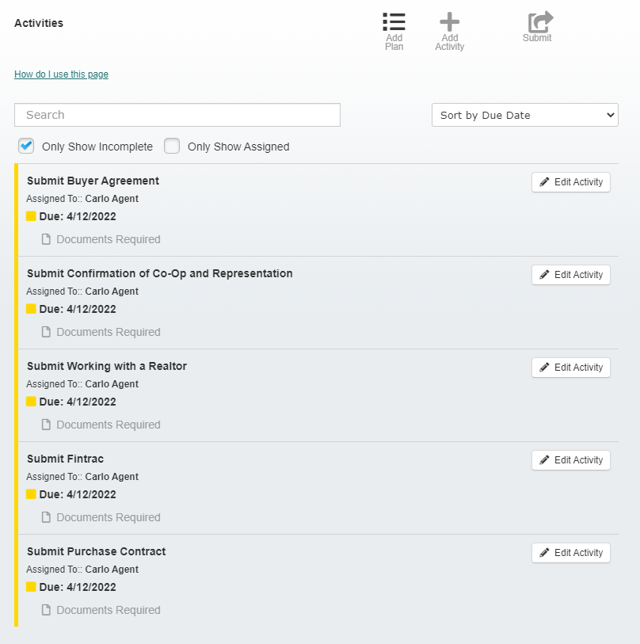
Task: Click the Submit share icon
Action: click(x=540, y=22)
